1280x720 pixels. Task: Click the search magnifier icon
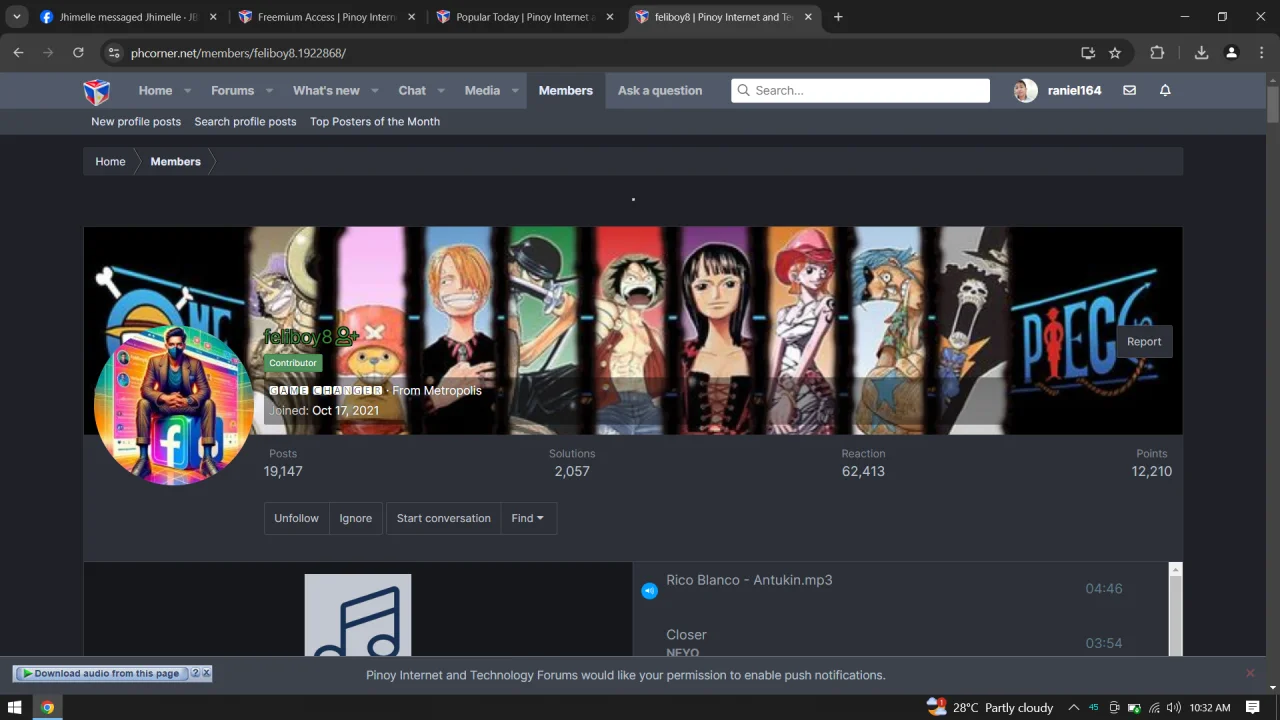point(743,90)
